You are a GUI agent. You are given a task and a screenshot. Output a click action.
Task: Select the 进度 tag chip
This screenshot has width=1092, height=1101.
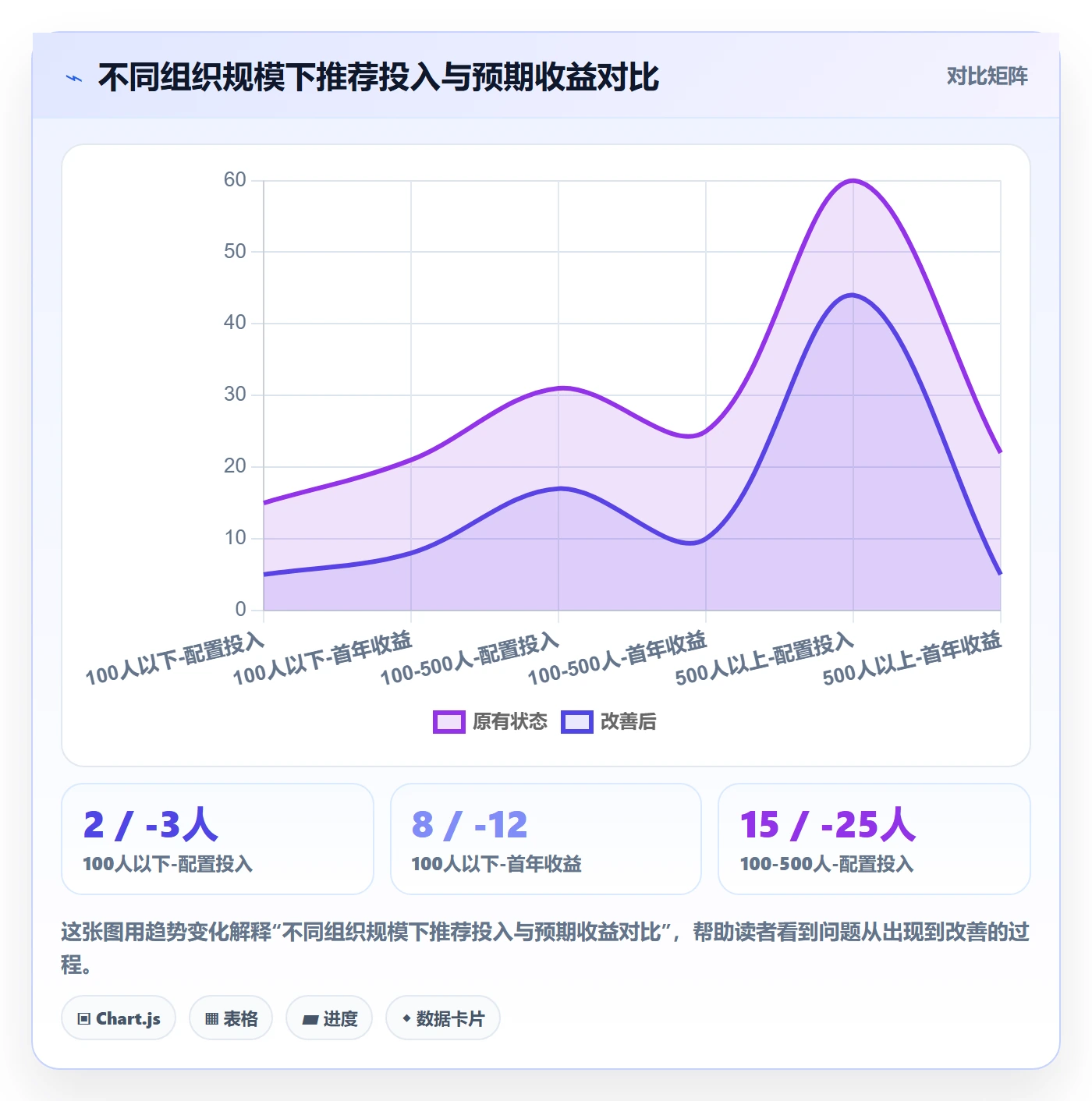[x=329, y=1018]
